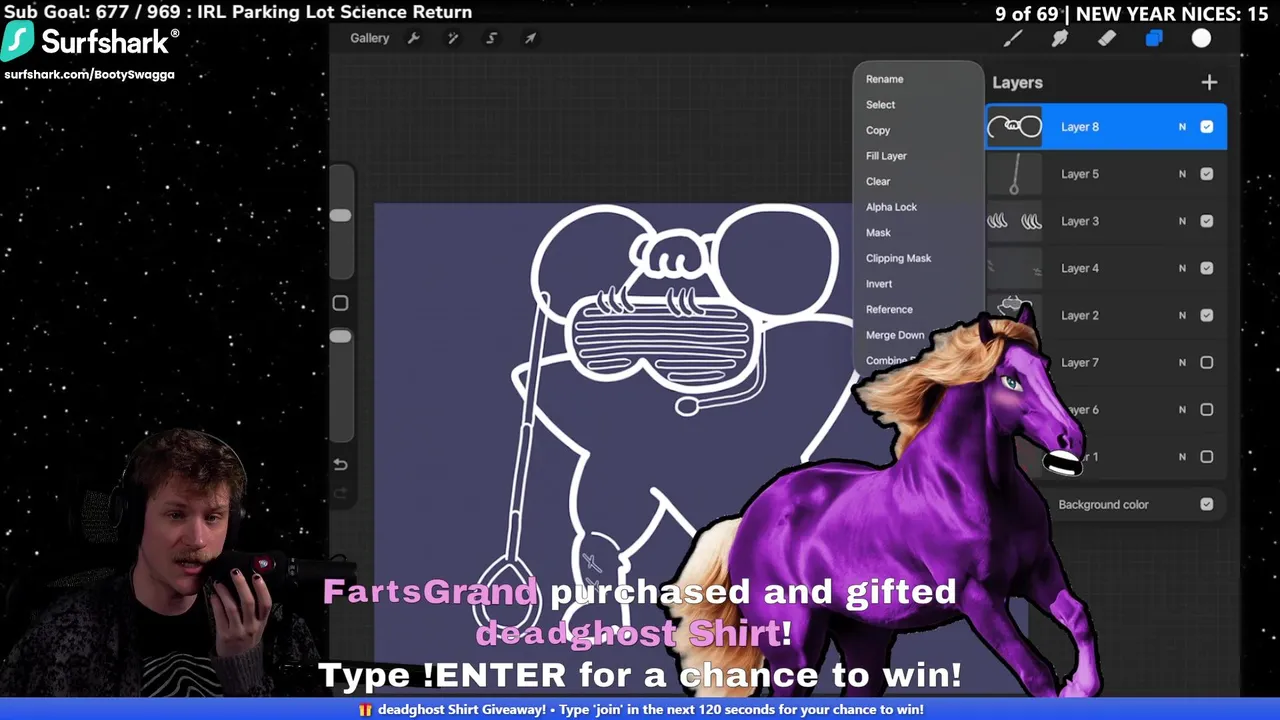Choose Invert from layer menu
Screen dimensions: 1280x720
(x=879, y=284)
